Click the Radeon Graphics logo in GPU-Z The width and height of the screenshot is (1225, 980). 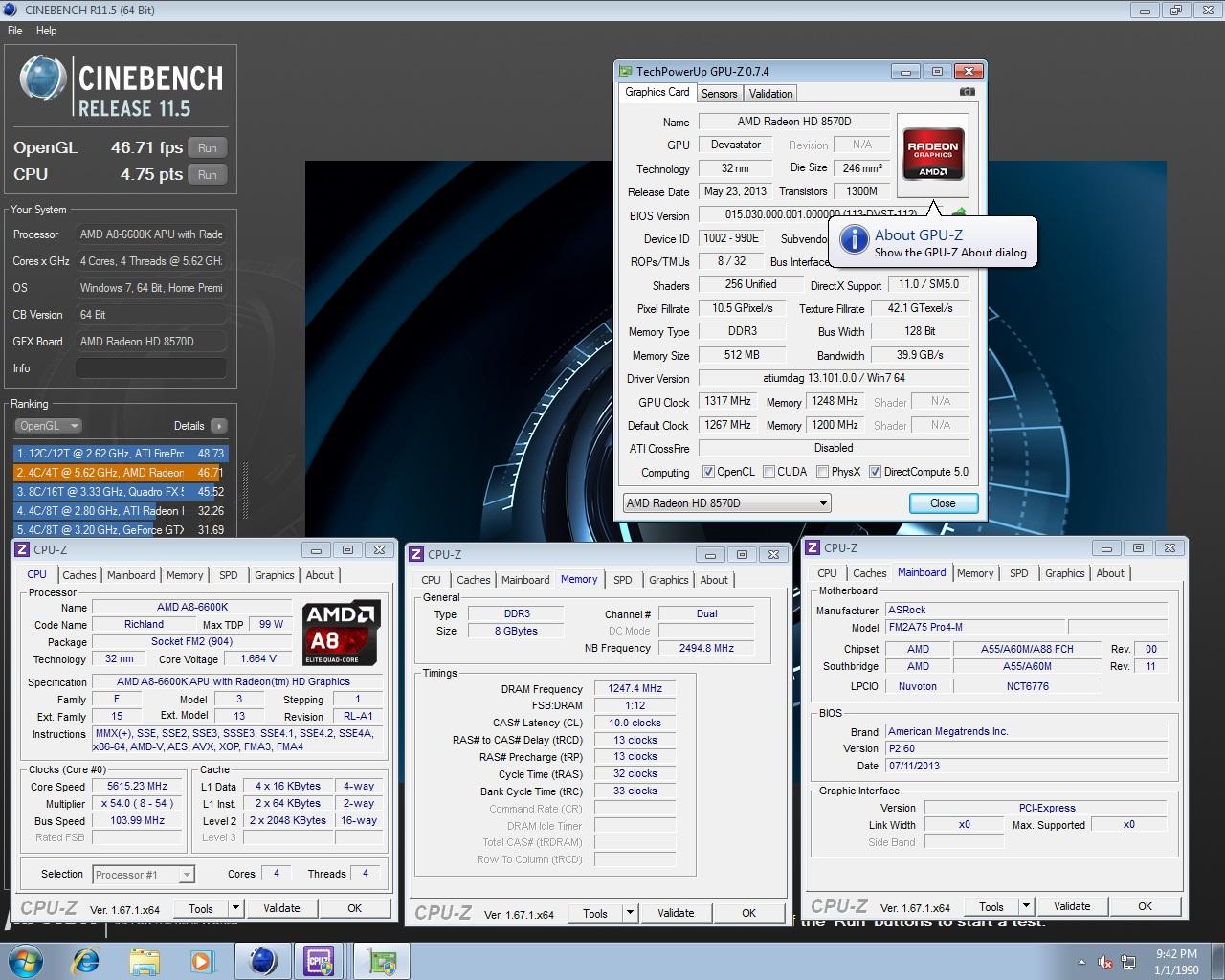[933, 156]
